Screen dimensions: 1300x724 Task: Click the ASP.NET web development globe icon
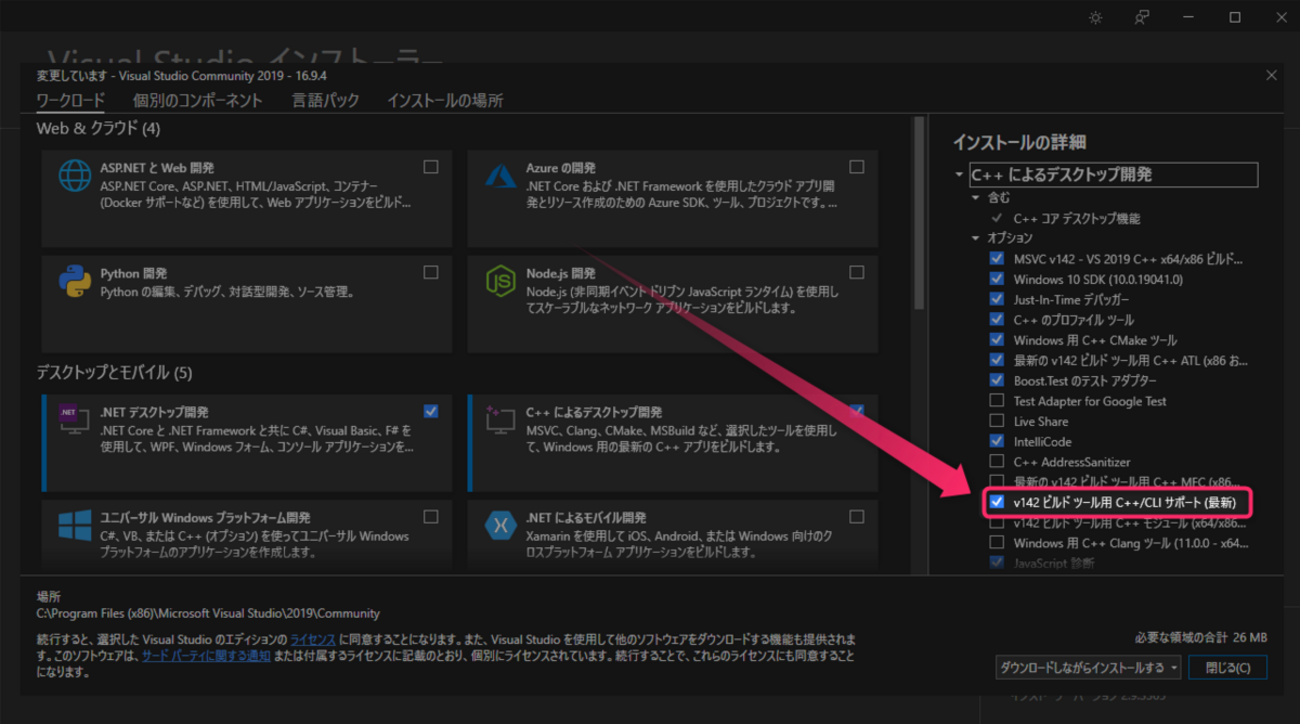click(75, 175)
